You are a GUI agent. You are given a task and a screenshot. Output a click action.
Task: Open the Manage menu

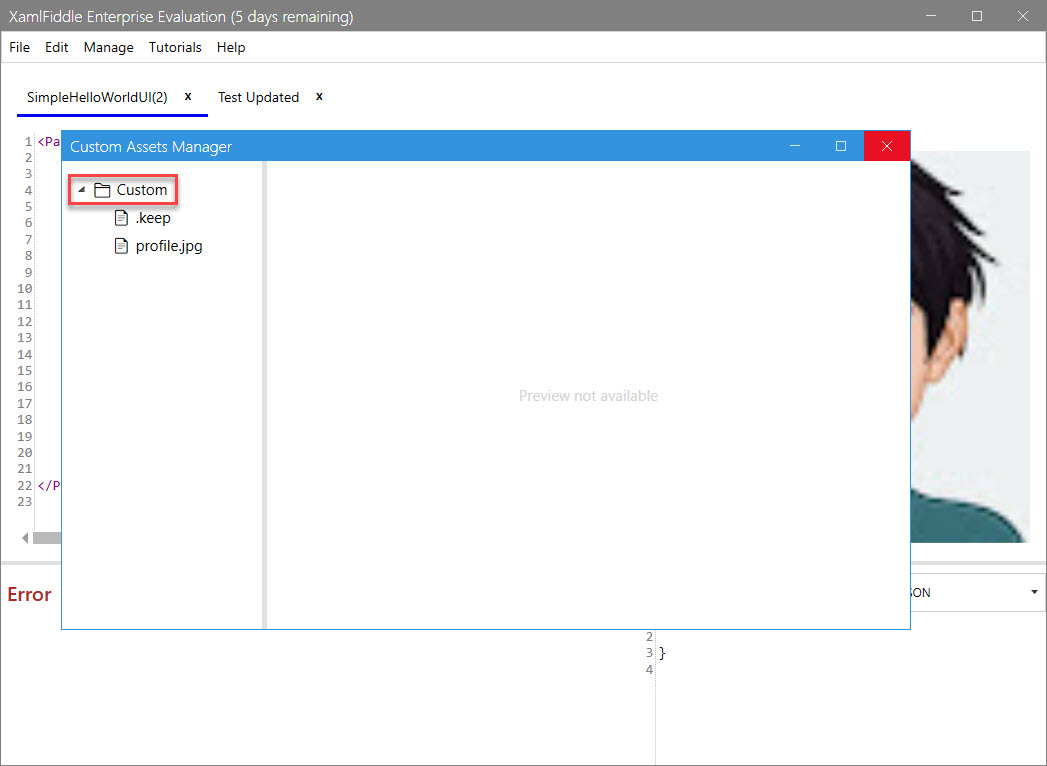coord(108,47)
